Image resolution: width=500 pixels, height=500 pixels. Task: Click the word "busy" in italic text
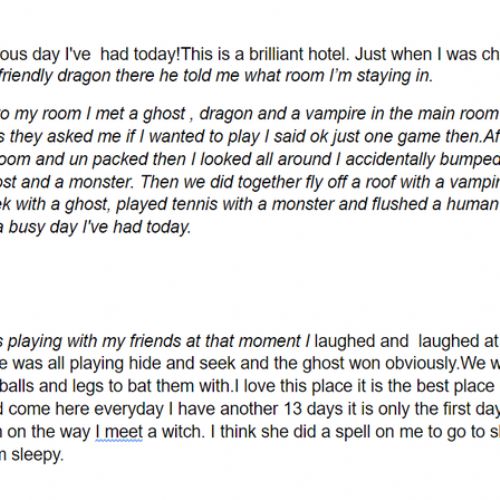click(26, 228)
